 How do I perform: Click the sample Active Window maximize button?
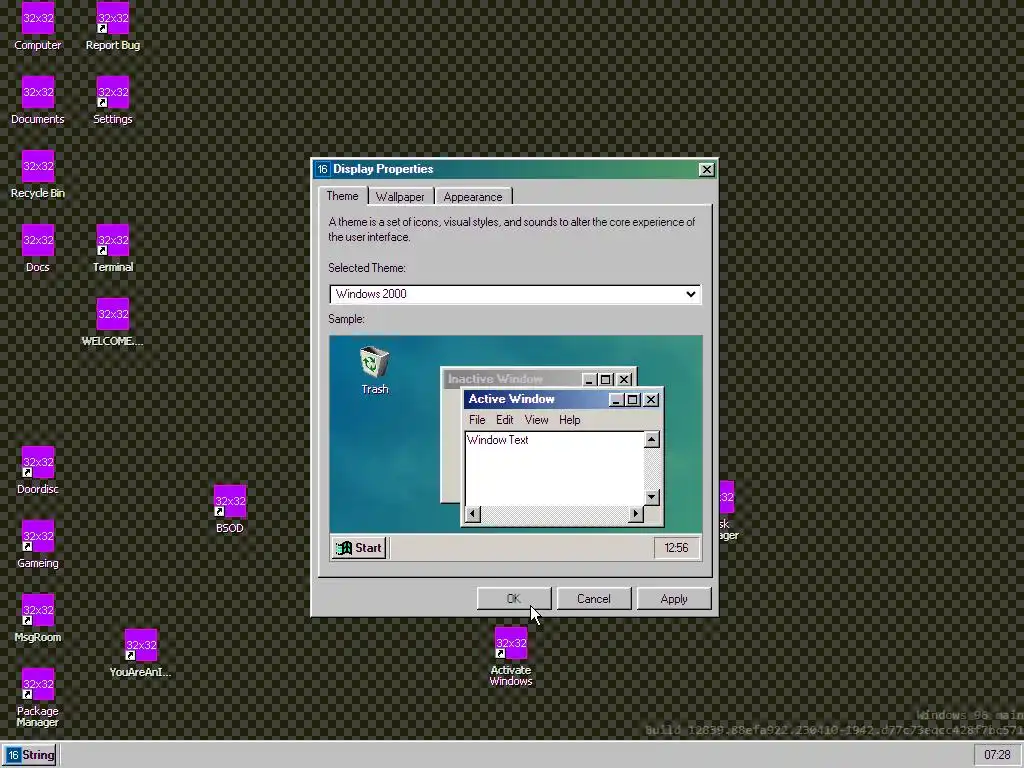[633, 400]
